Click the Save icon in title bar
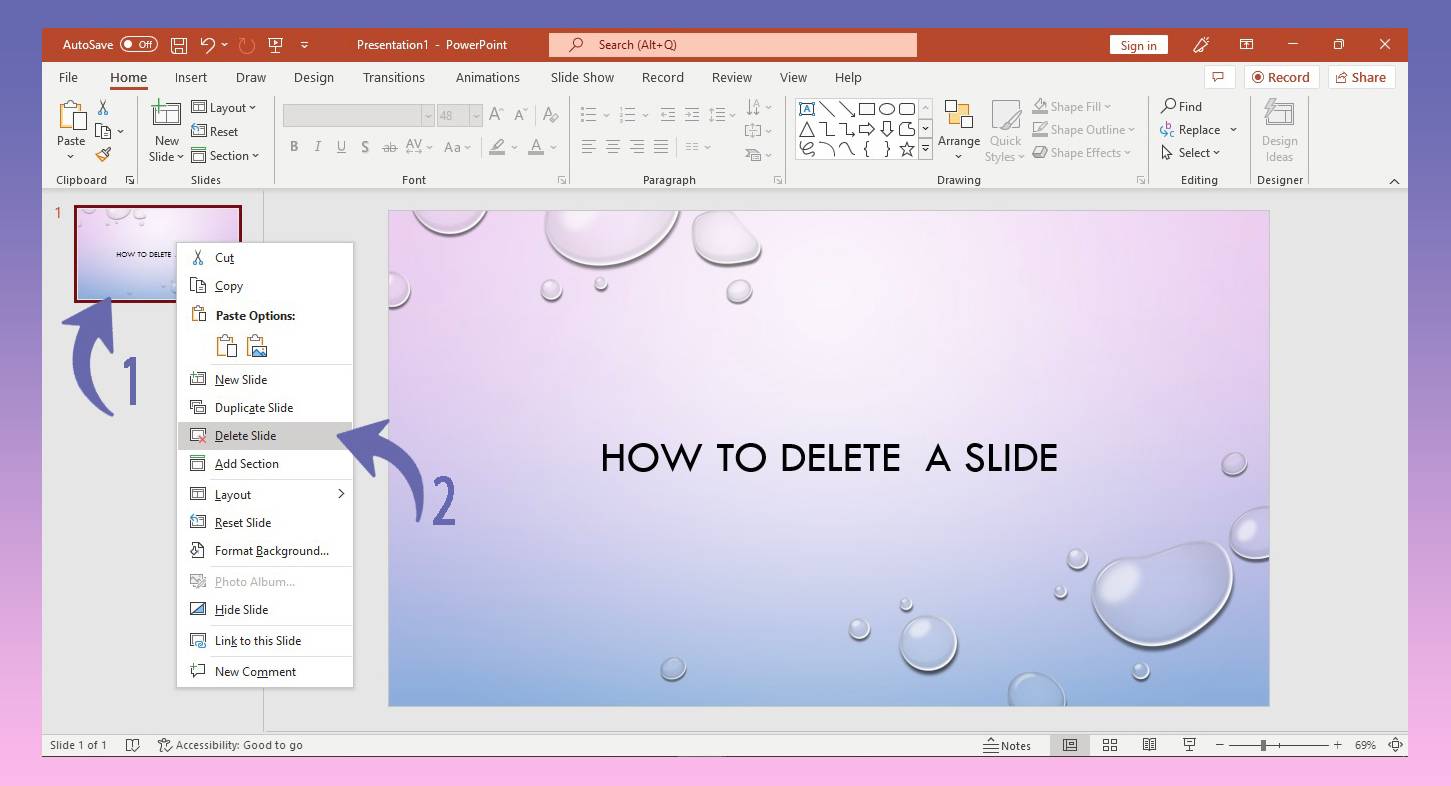 [179, 45]
